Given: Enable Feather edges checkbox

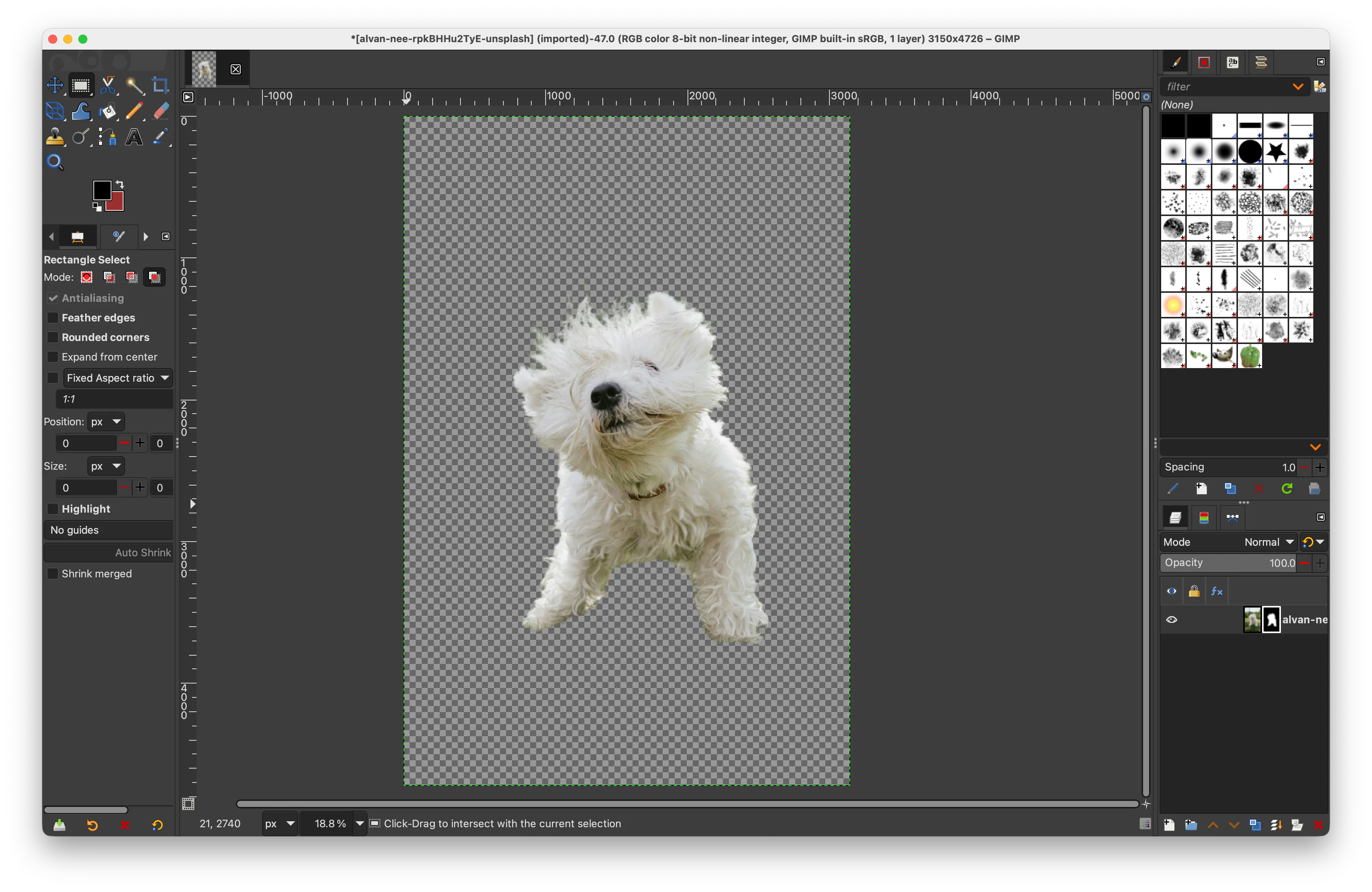Looking at the screenshot, I should pyautogui.click(x=53, y=318).
